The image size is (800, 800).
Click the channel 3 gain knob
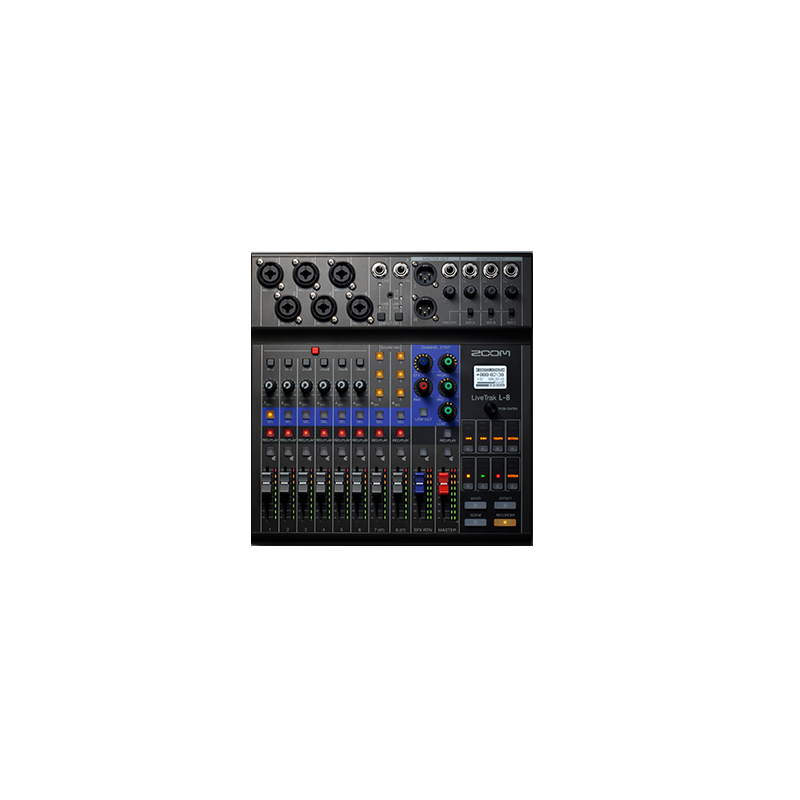click(306, 386)
